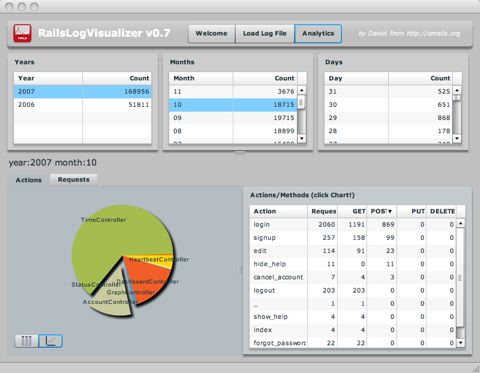This screenshot has height=373, width=480.
Task: Click Actions table scroll down arrow
Action: click(x=460, y=342)
